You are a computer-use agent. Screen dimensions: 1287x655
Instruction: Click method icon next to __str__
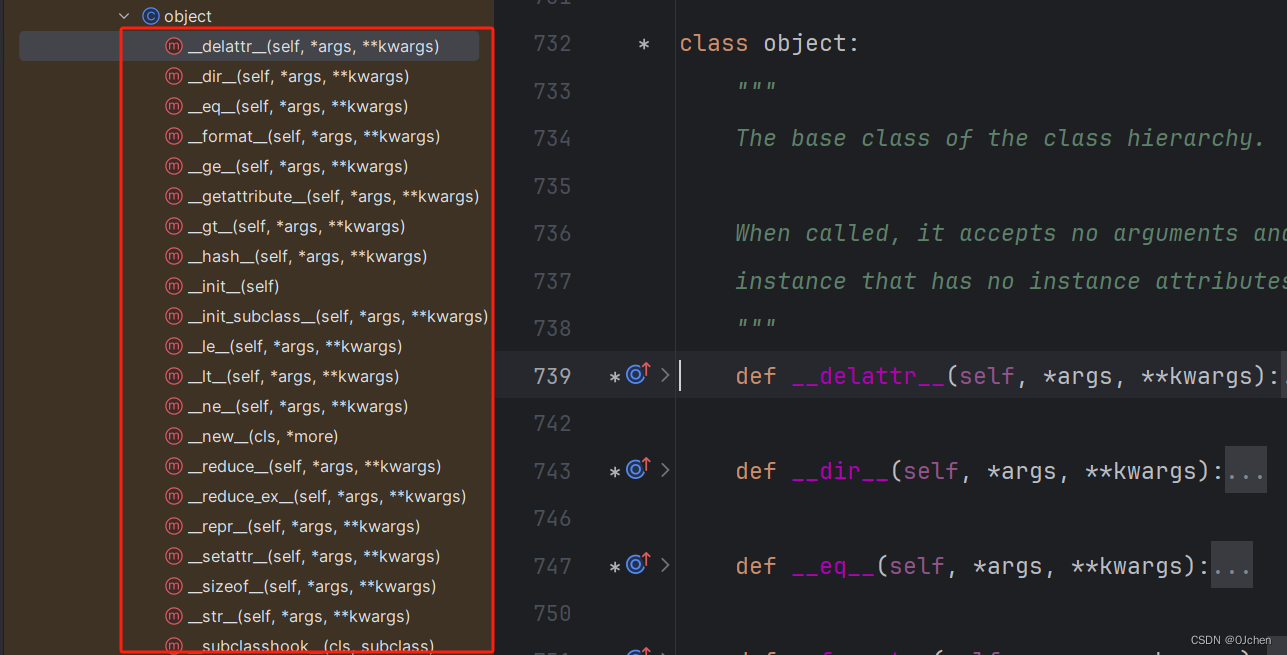click(173, 616)
